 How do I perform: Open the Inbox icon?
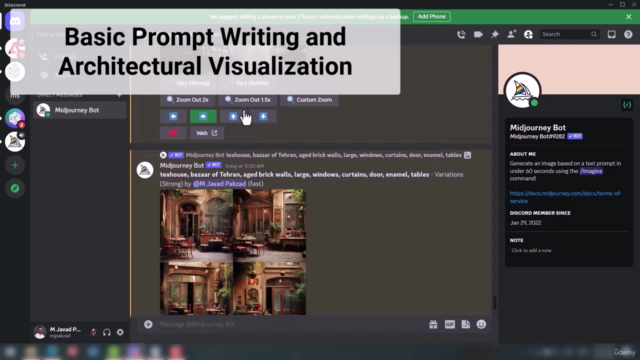[611, 34]
